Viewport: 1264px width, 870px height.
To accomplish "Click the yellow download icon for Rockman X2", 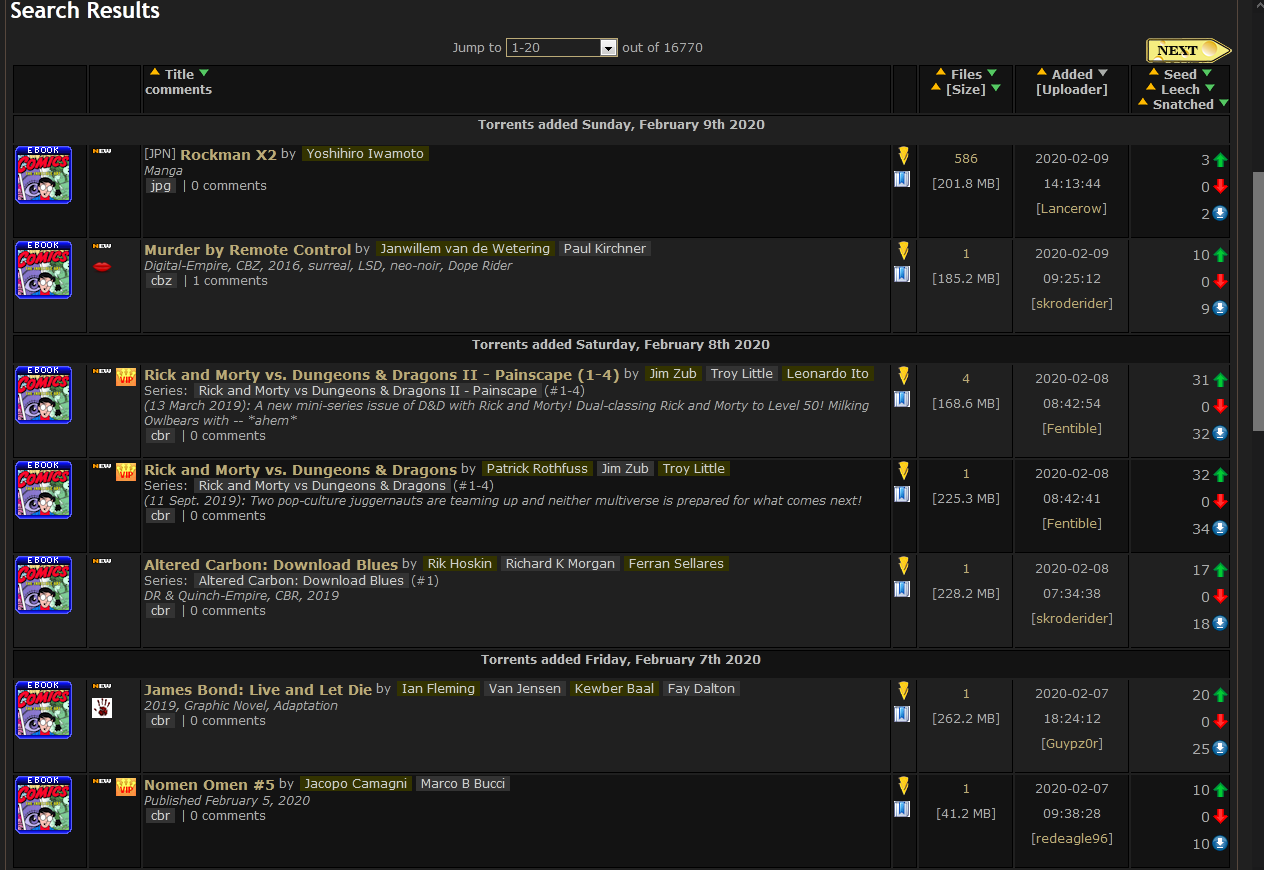I will pyautogui.click(x=903, y=156).
